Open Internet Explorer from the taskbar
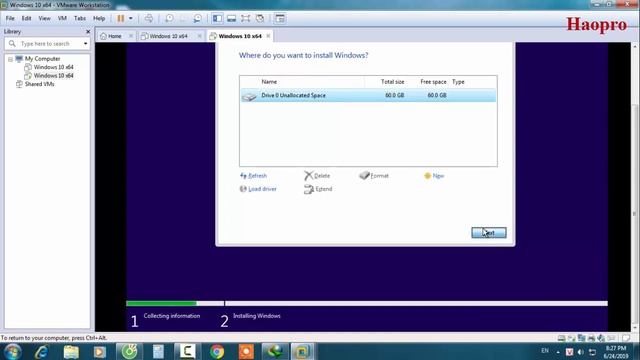The height and width of the screenshot is (360, 640). pyautogui.click(x=42, y=352)
